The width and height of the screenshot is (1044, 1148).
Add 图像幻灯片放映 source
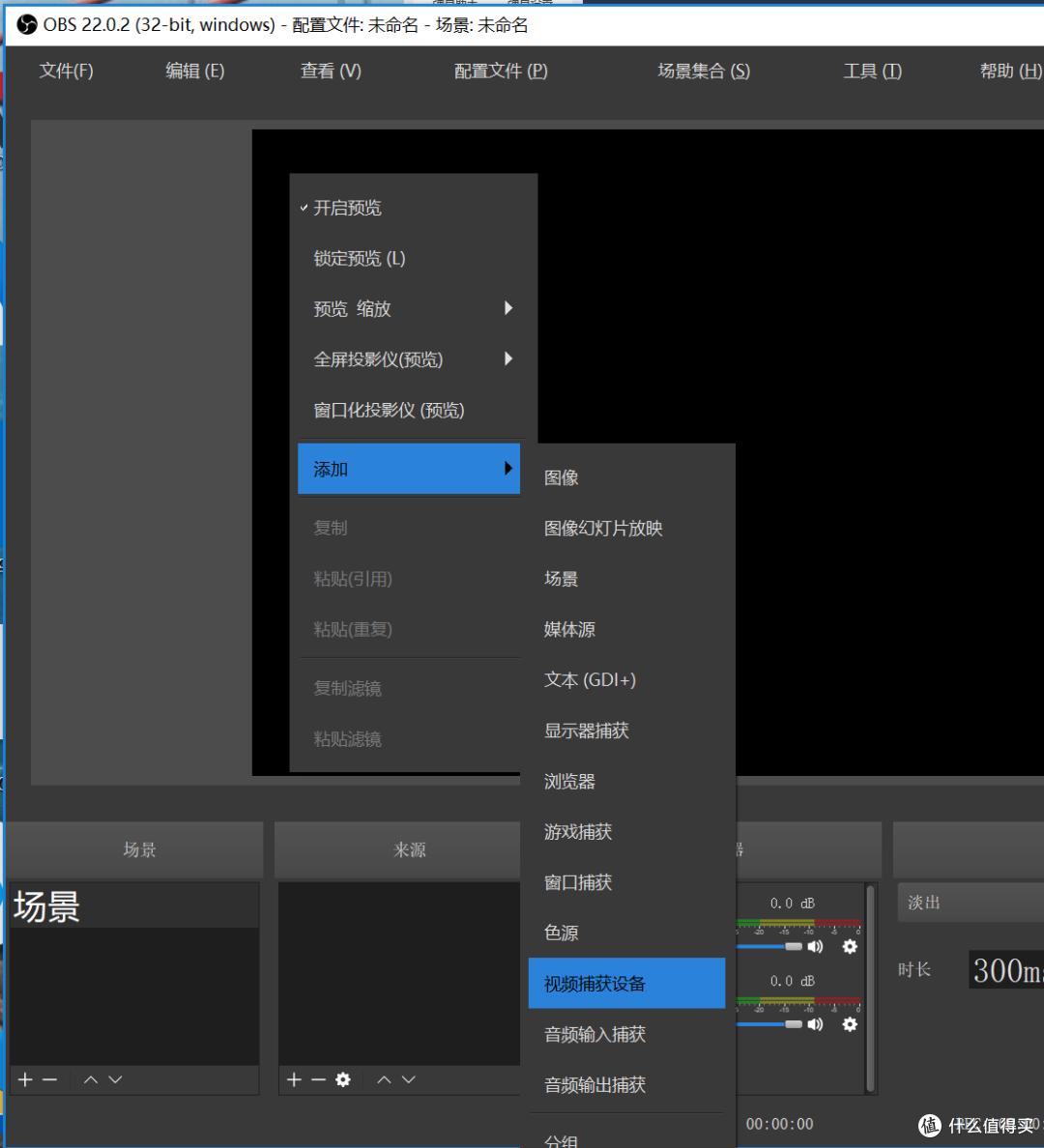point(627,528)
